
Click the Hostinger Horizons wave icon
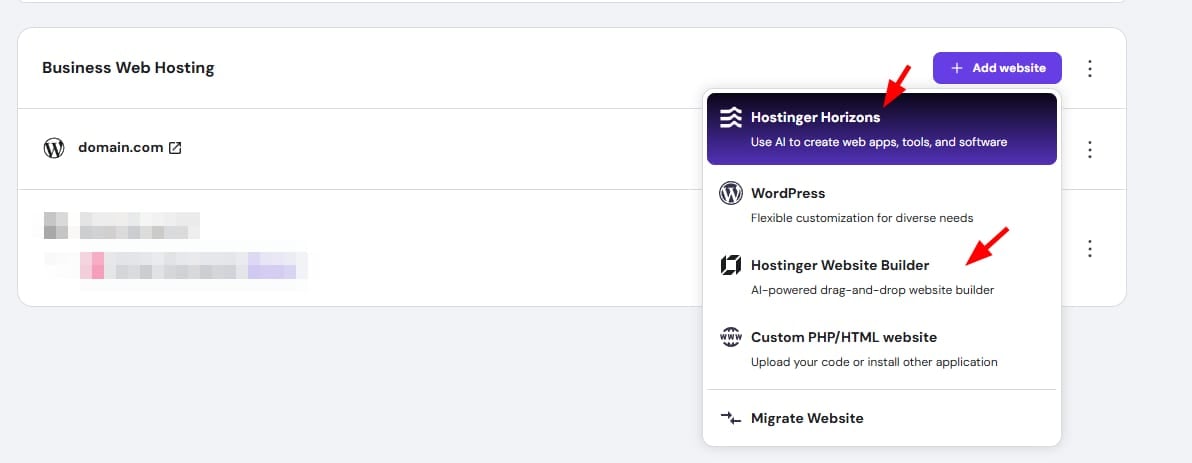(x=731, y=118)
